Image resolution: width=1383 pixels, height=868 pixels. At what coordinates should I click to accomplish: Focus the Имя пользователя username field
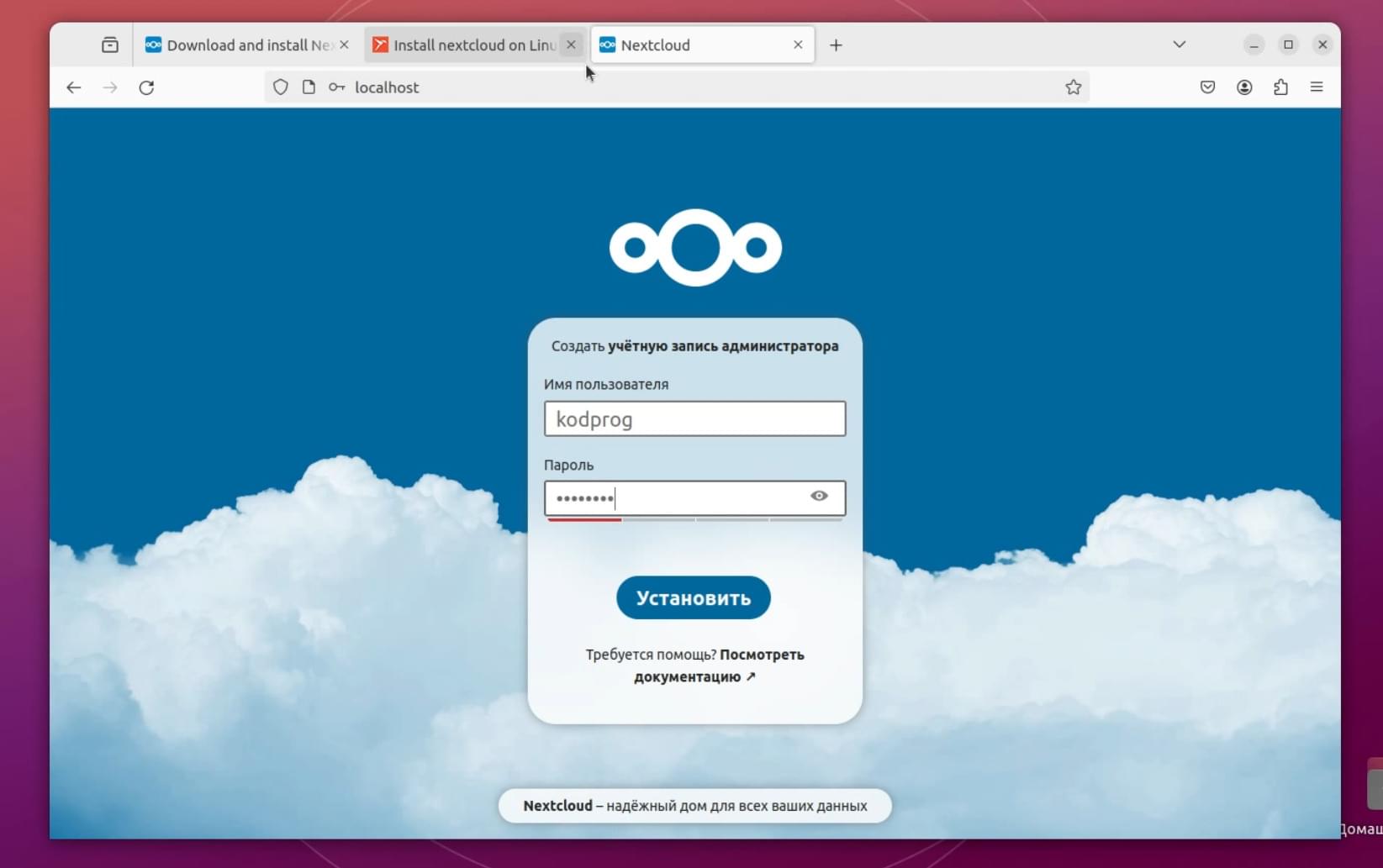[695, 419]
